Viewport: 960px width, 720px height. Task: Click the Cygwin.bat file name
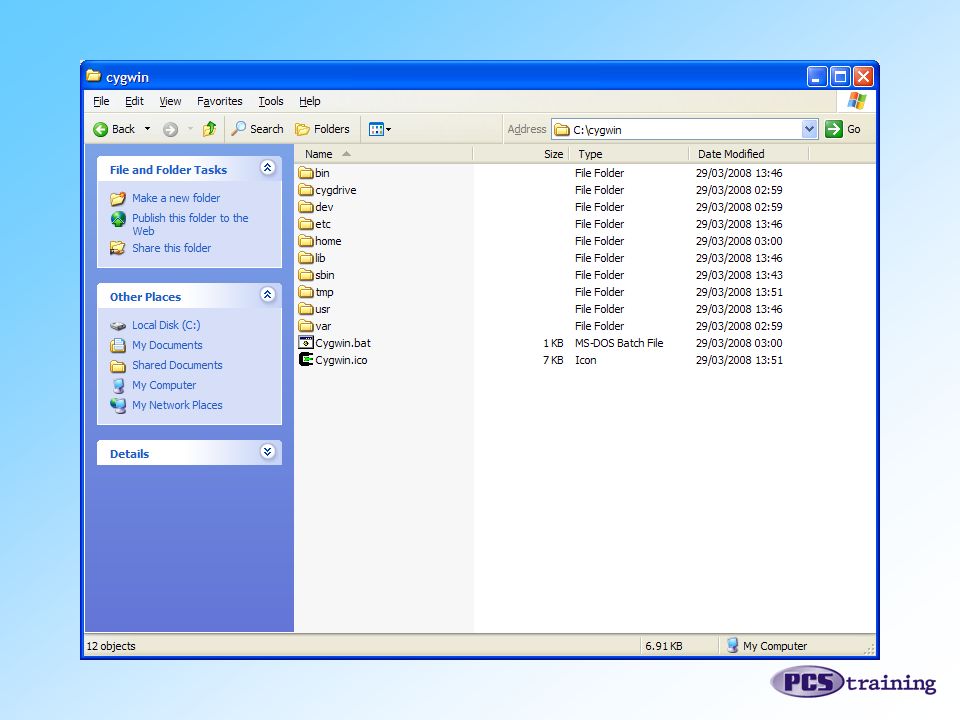pos(343,343)
